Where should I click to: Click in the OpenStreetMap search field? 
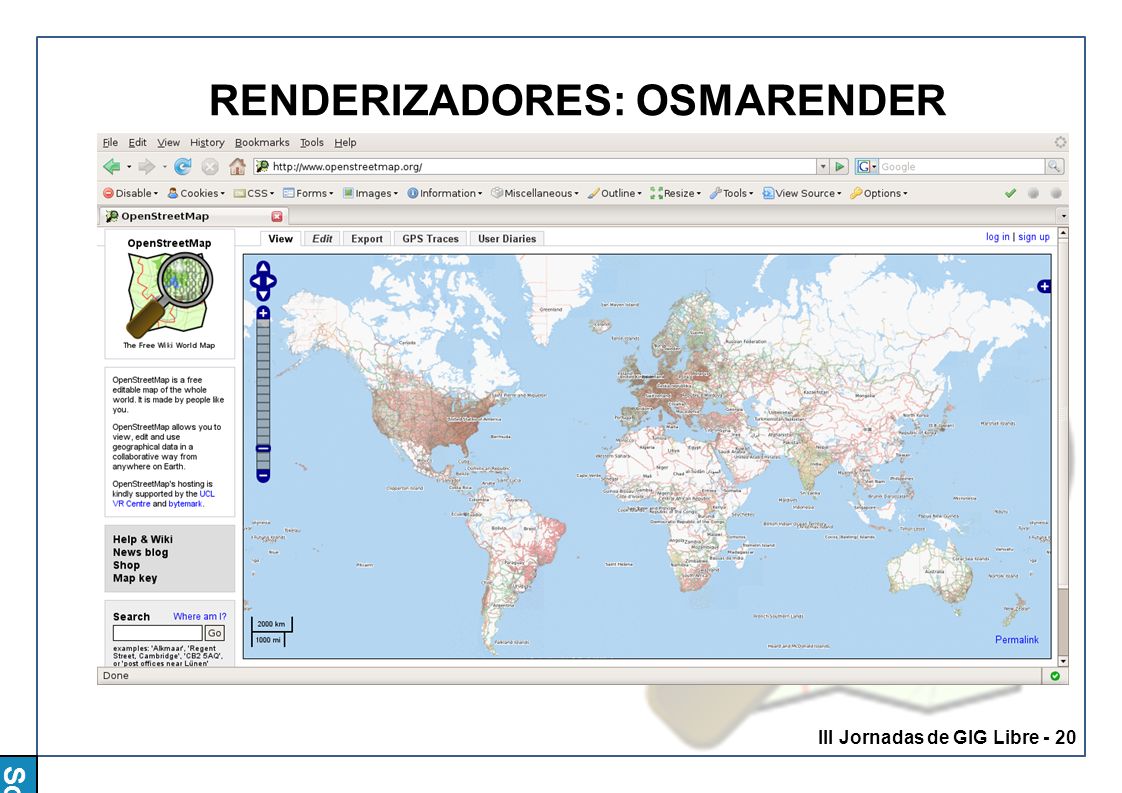tap(157, 633)
